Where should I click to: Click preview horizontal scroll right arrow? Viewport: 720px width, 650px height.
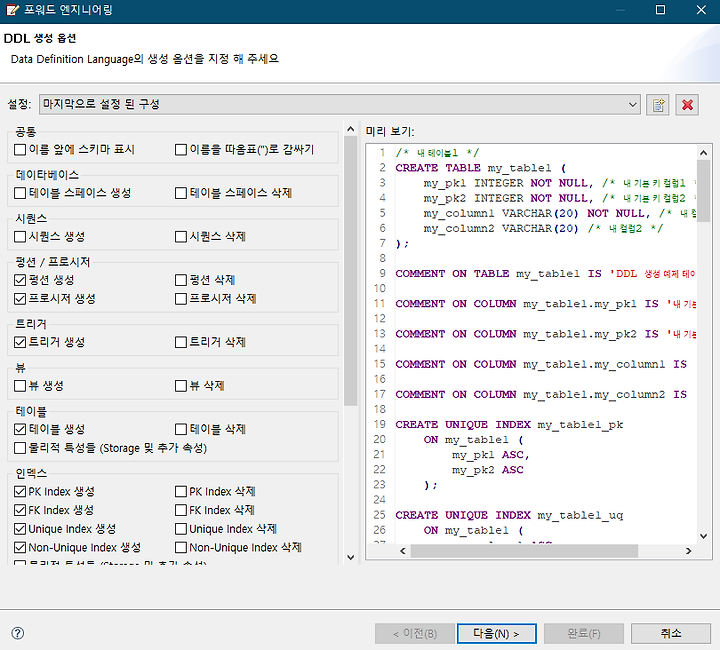tap(688, 551)
